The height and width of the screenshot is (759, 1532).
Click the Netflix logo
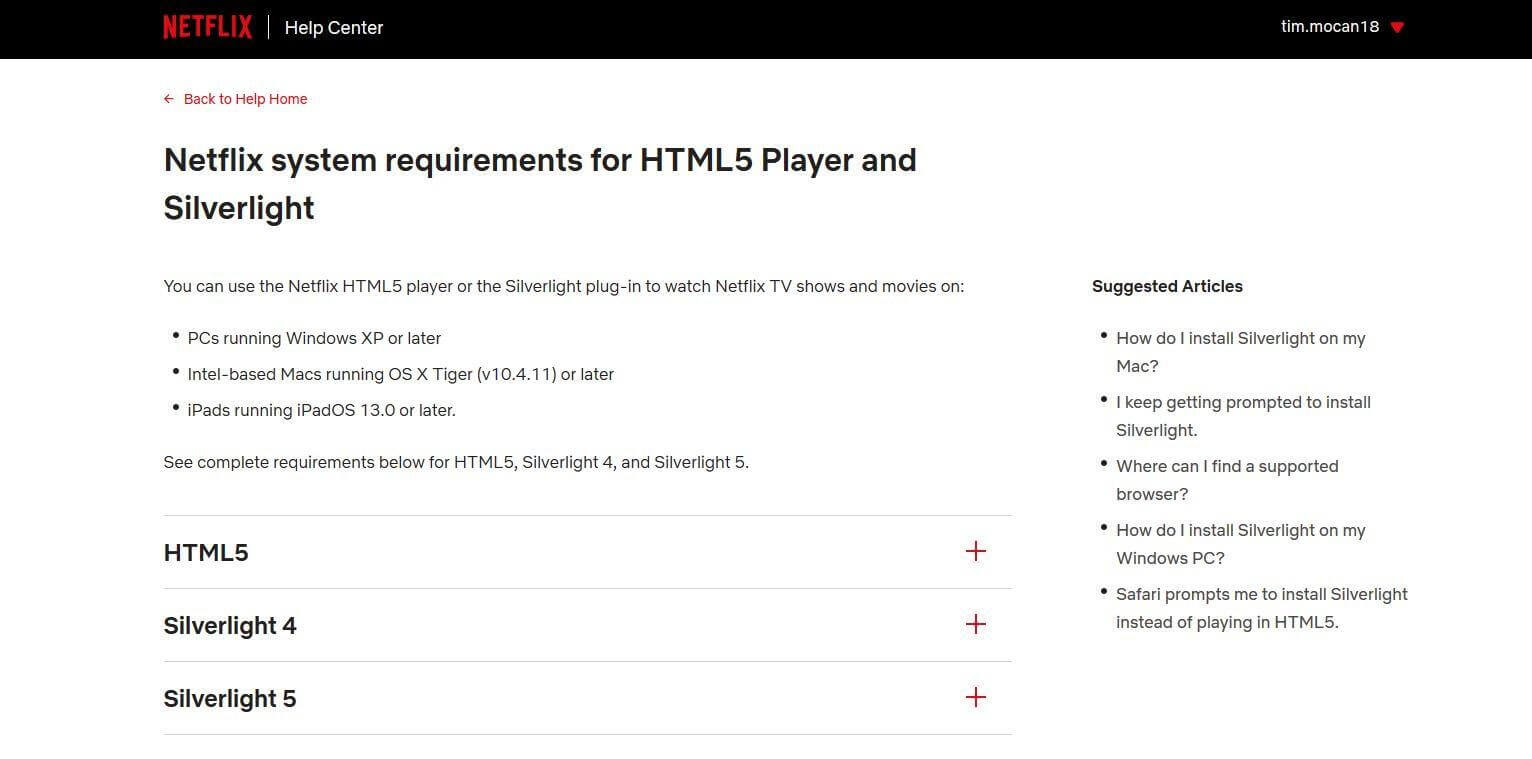click(x=208, y=27)
